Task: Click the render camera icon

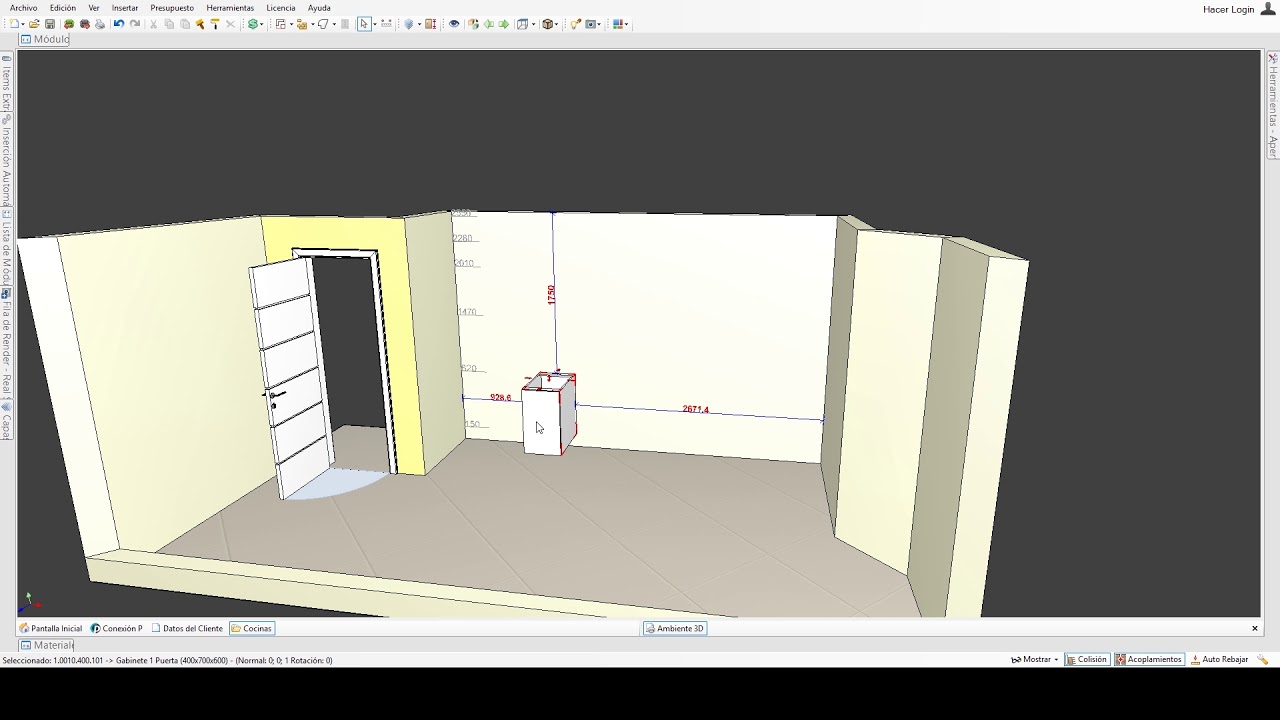Action: [x=591, y=24]
